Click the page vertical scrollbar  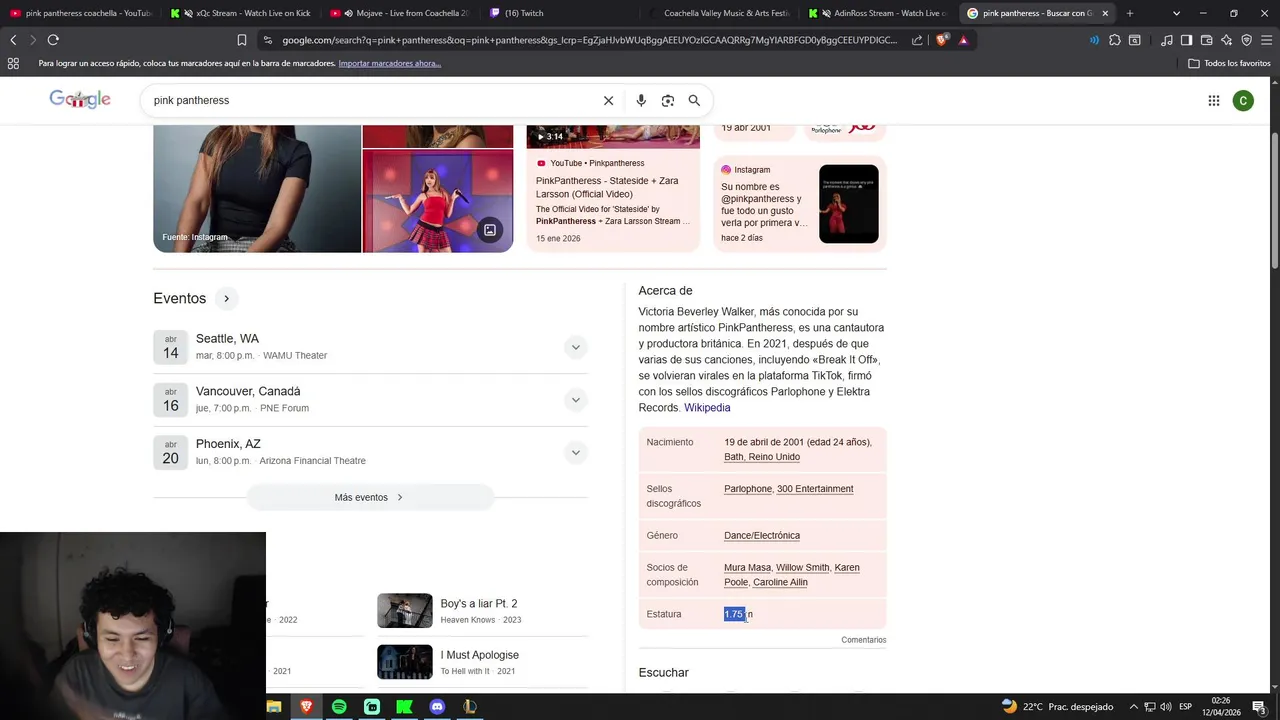(1274, 200)
